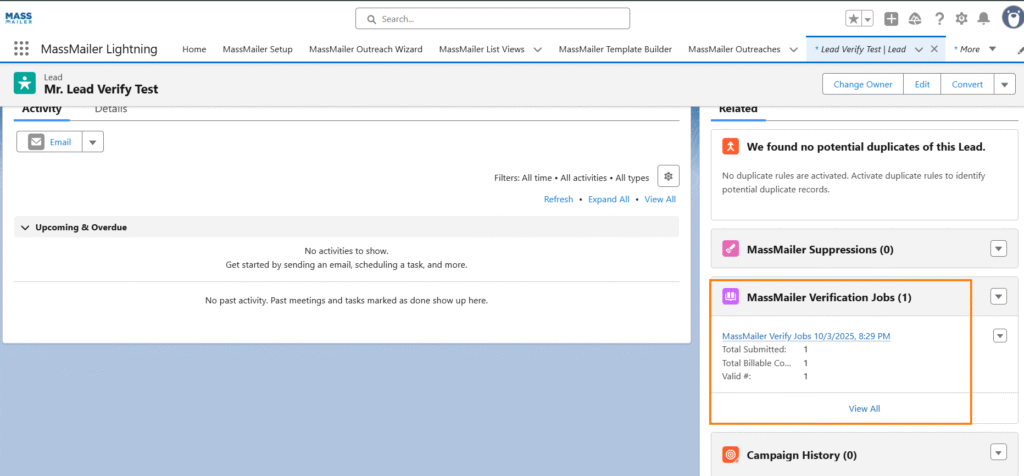This screenshot has height=476, width=1024.
Task: Open MassMailer Suppressions actions dropdown
Action: tap(998, 249)
